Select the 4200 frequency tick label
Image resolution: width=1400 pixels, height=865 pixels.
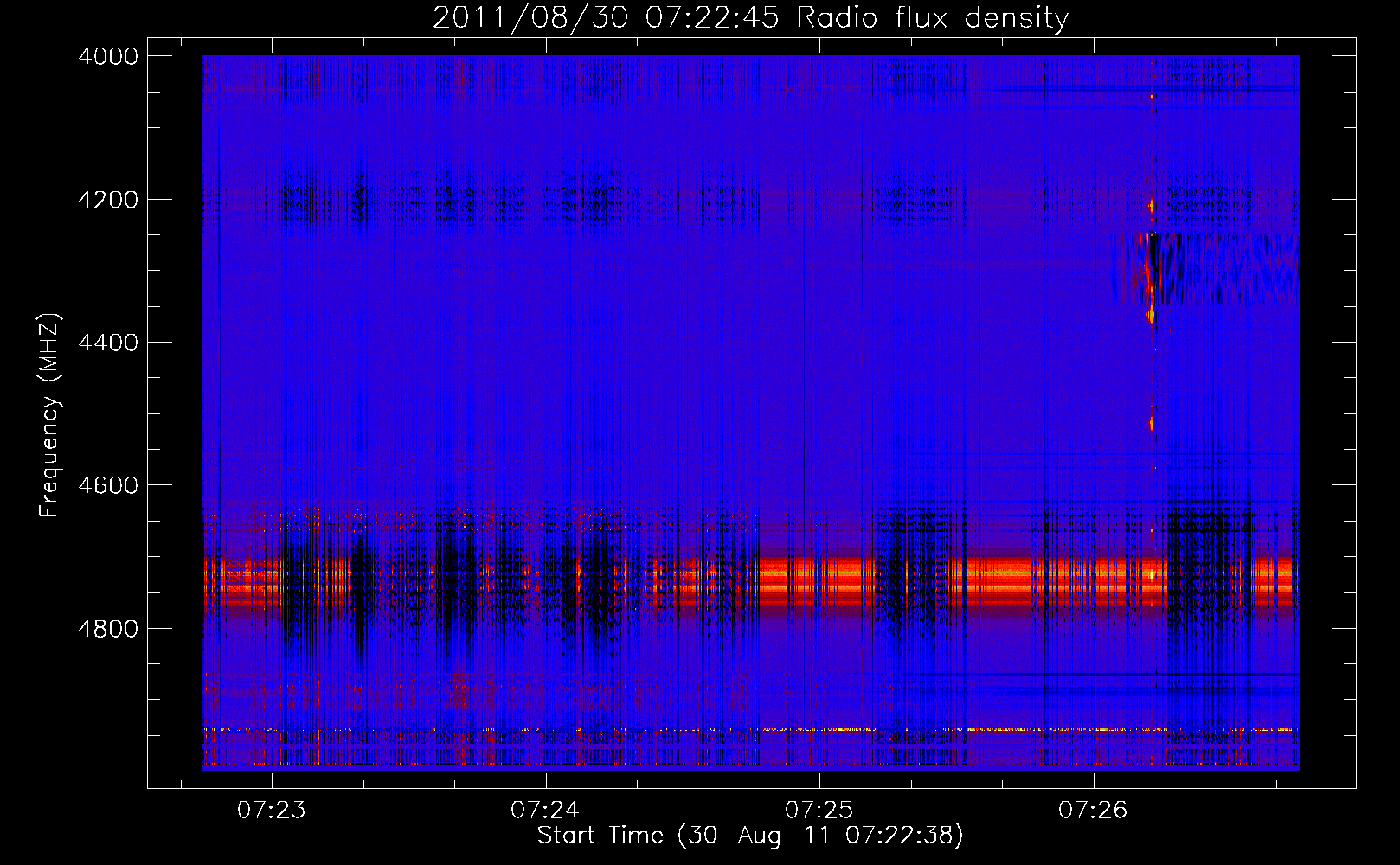click(108, 200)
